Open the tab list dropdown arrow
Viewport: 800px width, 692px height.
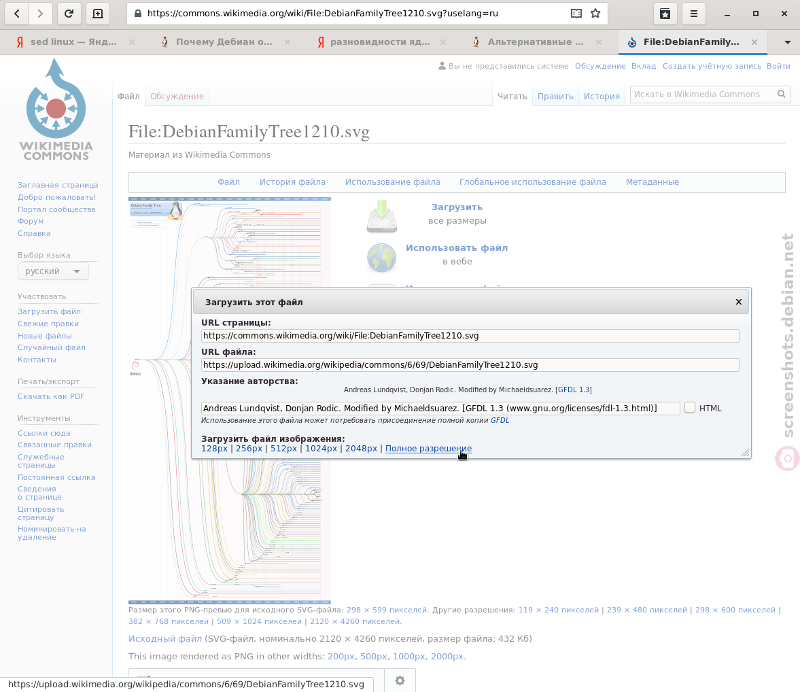[x=787, y=42]
